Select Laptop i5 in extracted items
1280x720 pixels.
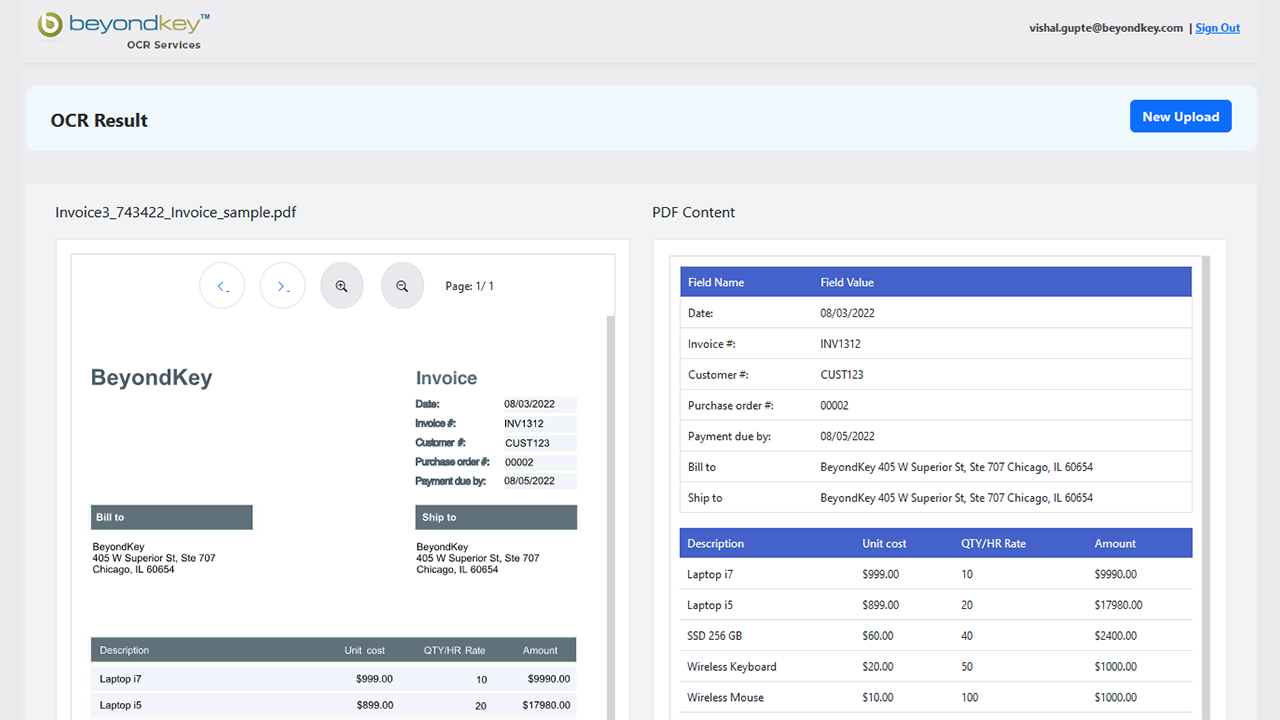pyautogui.click(x=710, y=605)
